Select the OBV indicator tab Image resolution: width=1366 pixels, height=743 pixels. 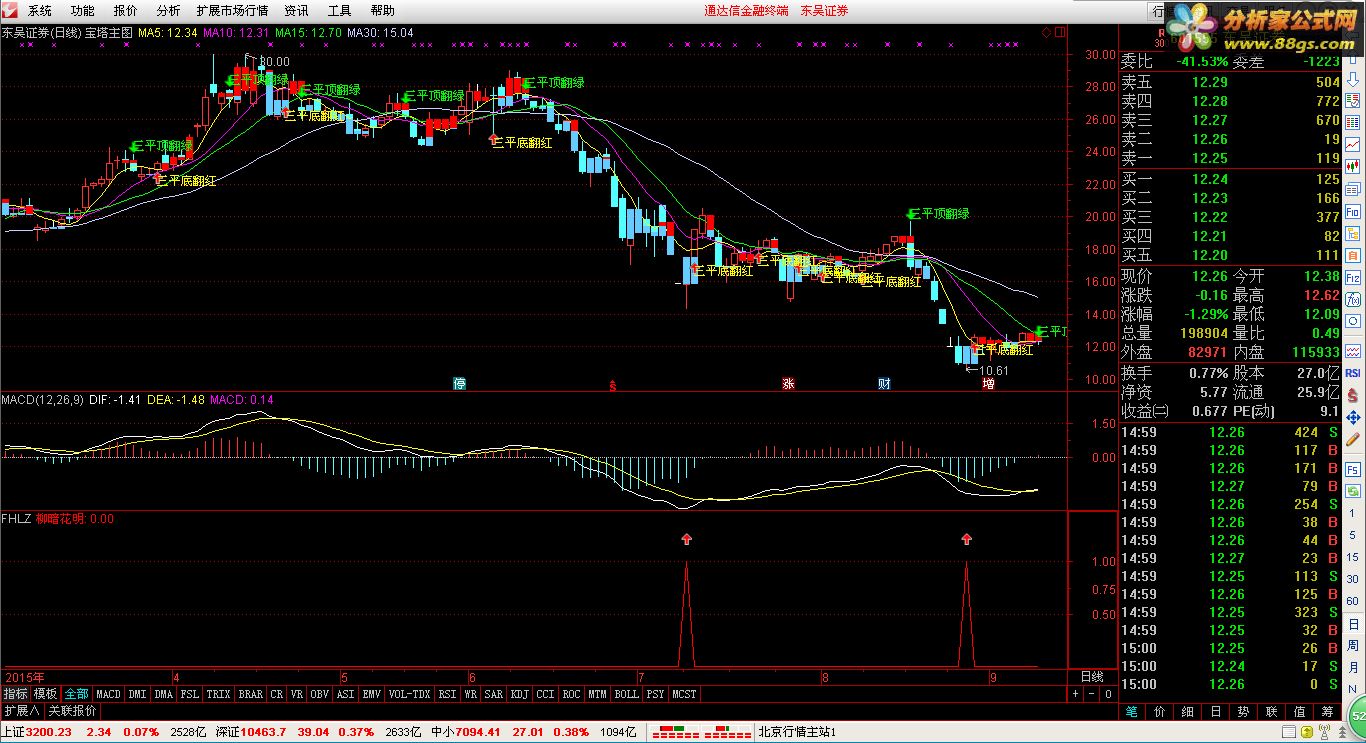coord(319,694)
